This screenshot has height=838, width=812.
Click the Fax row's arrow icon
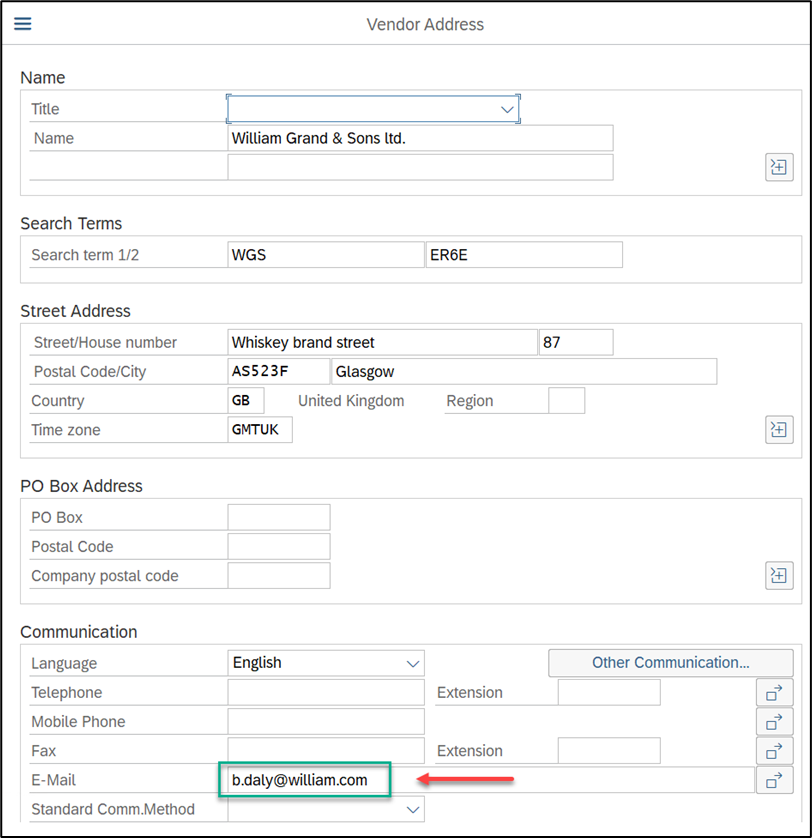[x=773, y=751]
